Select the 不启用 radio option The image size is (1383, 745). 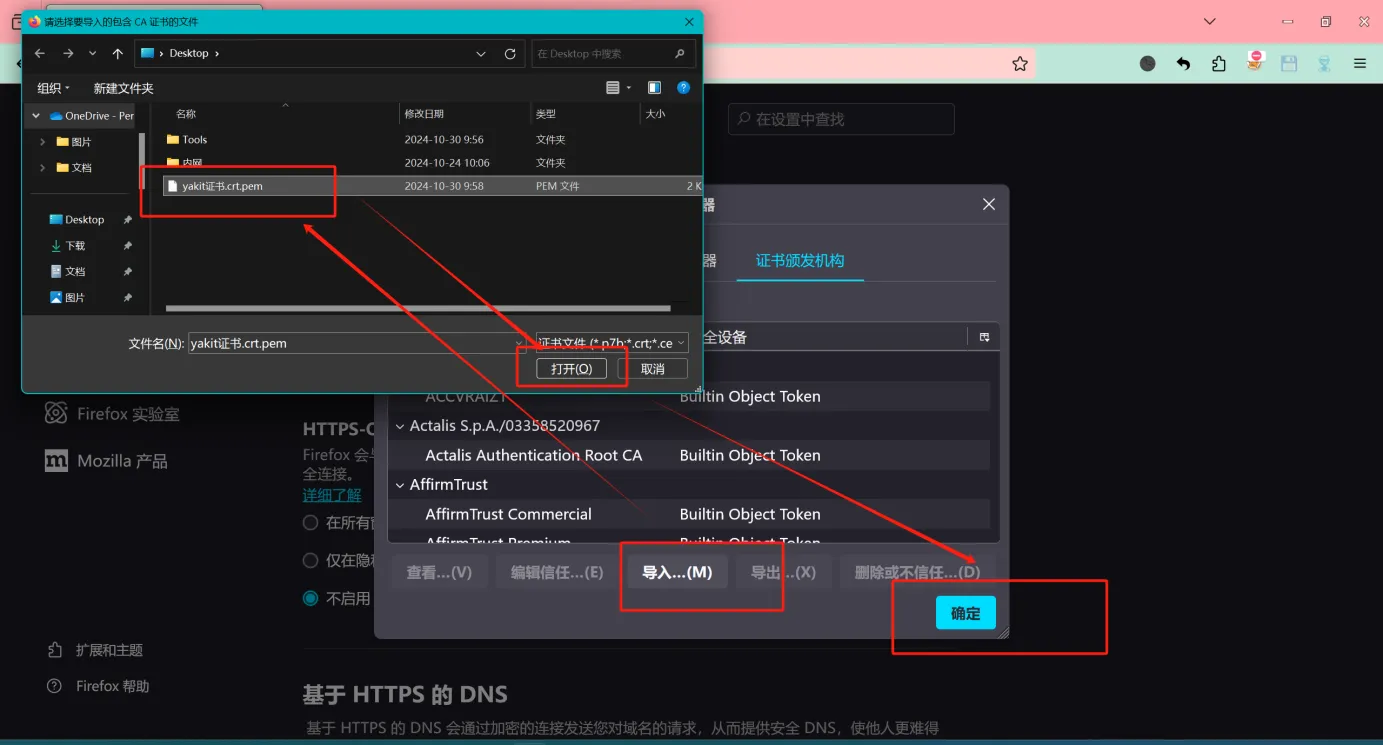[311, 599]
